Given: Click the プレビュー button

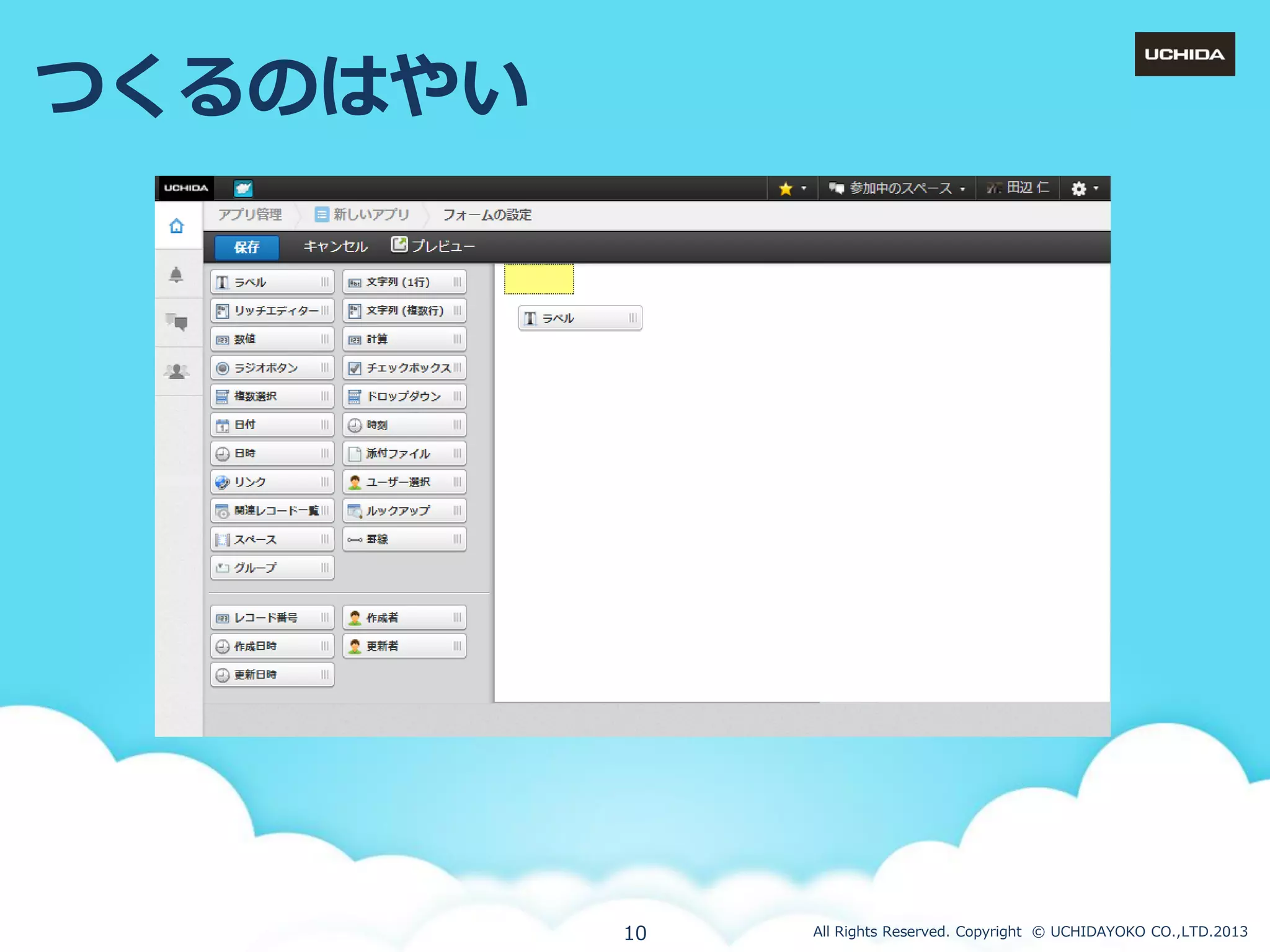Looking at the screenshot, I should (x=433, y=246).
